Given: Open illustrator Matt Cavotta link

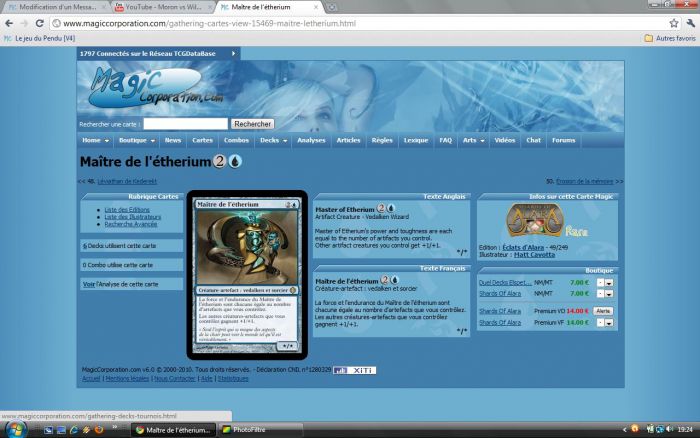Looking at the screenshot, I should [x=534, y=254].
